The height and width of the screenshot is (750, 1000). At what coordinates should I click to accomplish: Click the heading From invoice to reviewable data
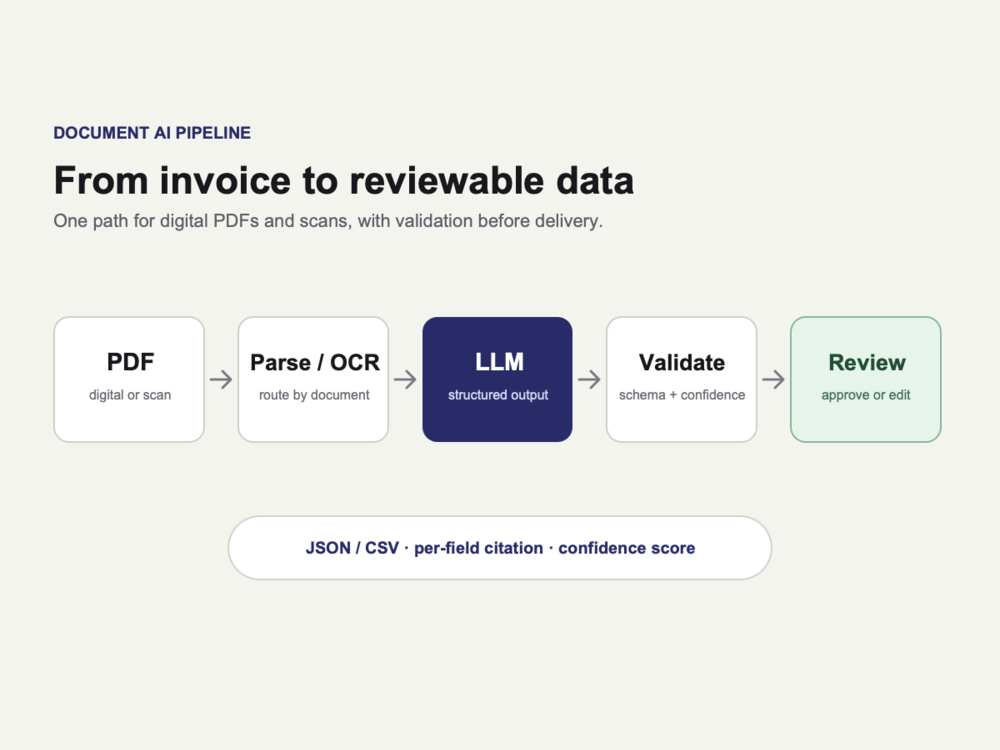click(344, 180)
